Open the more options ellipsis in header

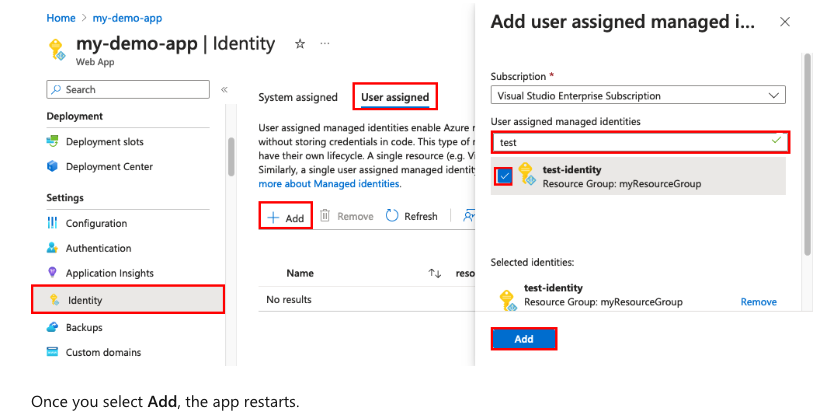(x=325, y=43)
